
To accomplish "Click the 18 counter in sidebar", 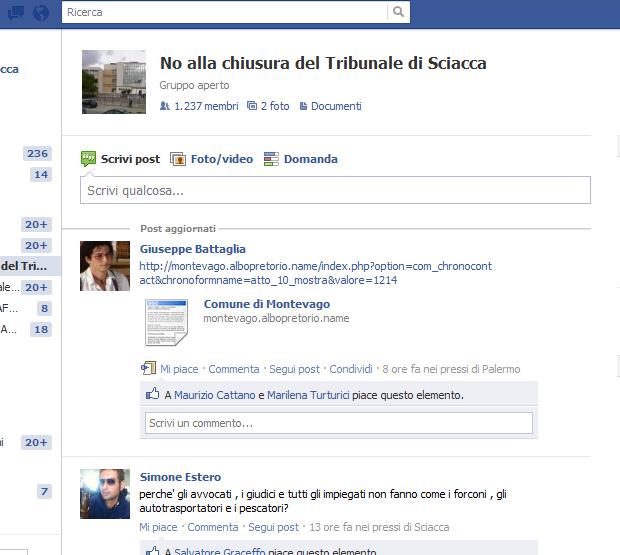I will point(41,329).
